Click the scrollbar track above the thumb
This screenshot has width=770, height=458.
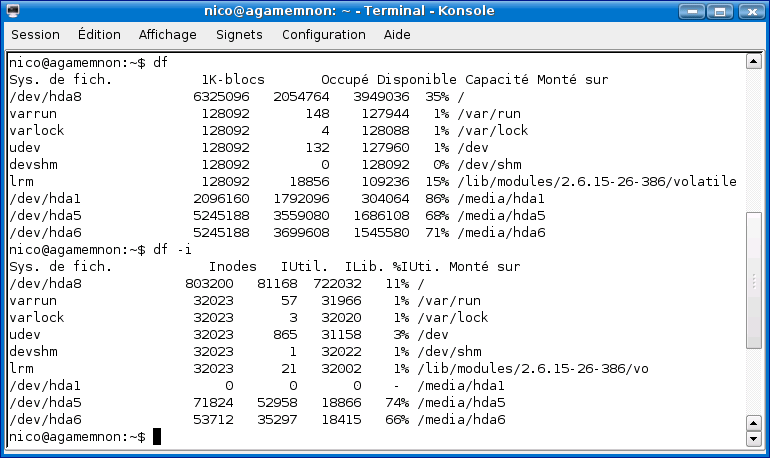(756, 140)
